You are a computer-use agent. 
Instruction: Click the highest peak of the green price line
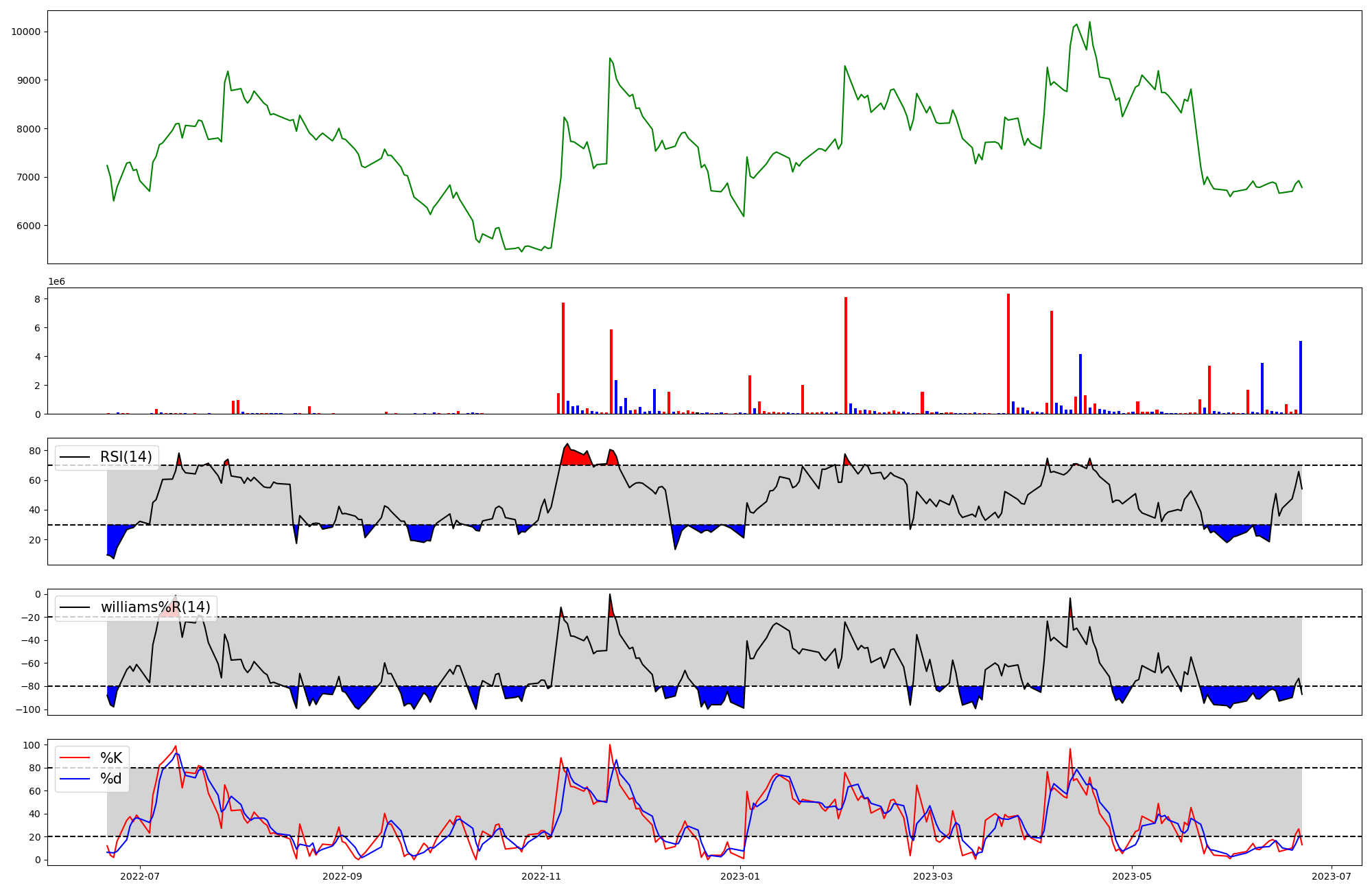[x=1089, y=23]
